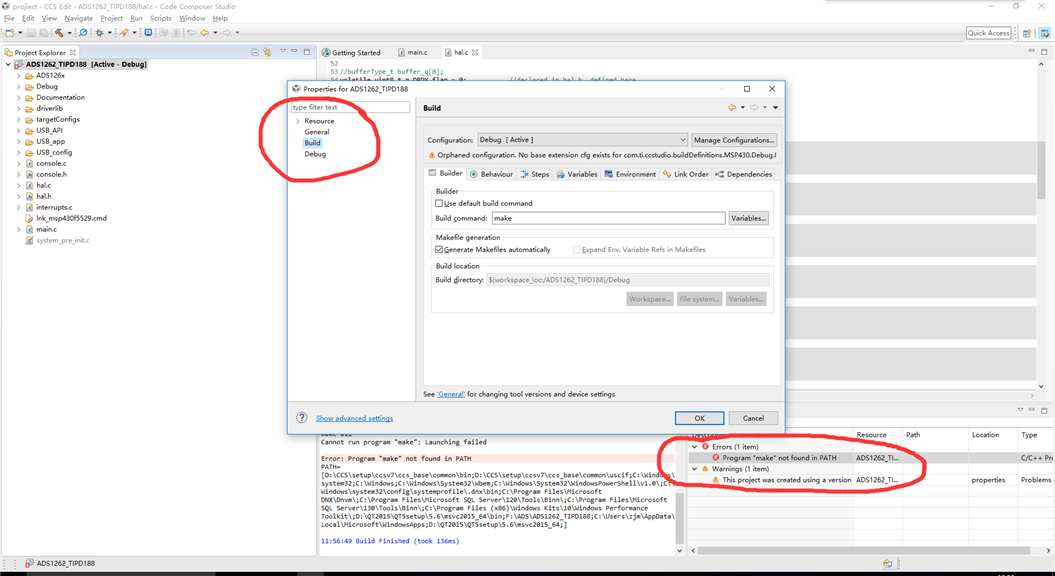The height and width of the screenshot is (576, 1055).
Task: Click the help question mark icon
Action: coord(302,417)
